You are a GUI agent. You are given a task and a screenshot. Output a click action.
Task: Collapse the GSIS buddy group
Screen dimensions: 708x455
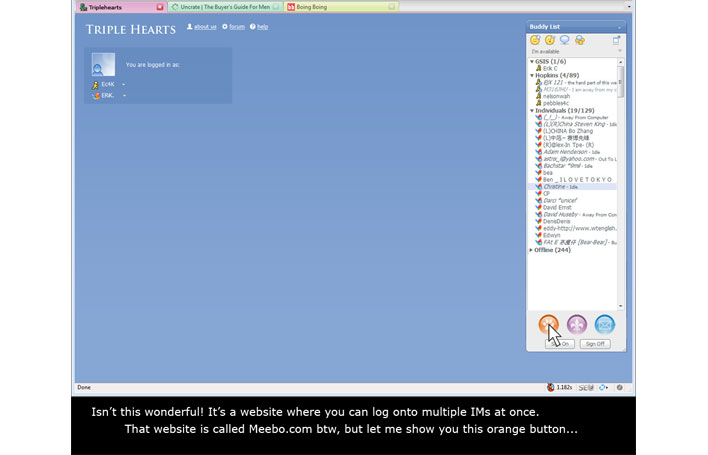[x=532, y=62]
